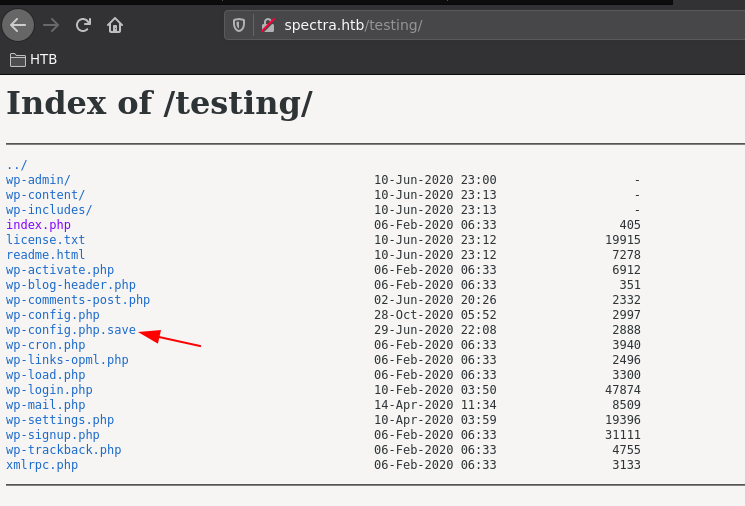Open the parent directory ../ link
Image resolution: width=745 pixels, height=506 pixels.
[x=17, y=165]
